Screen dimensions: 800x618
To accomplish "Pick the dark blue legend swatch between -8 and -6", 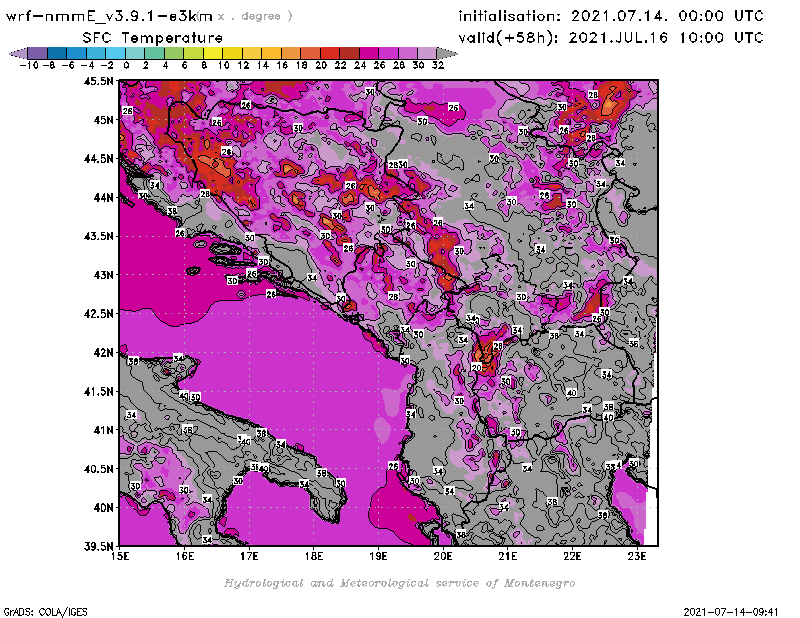I will coord(57,53).
